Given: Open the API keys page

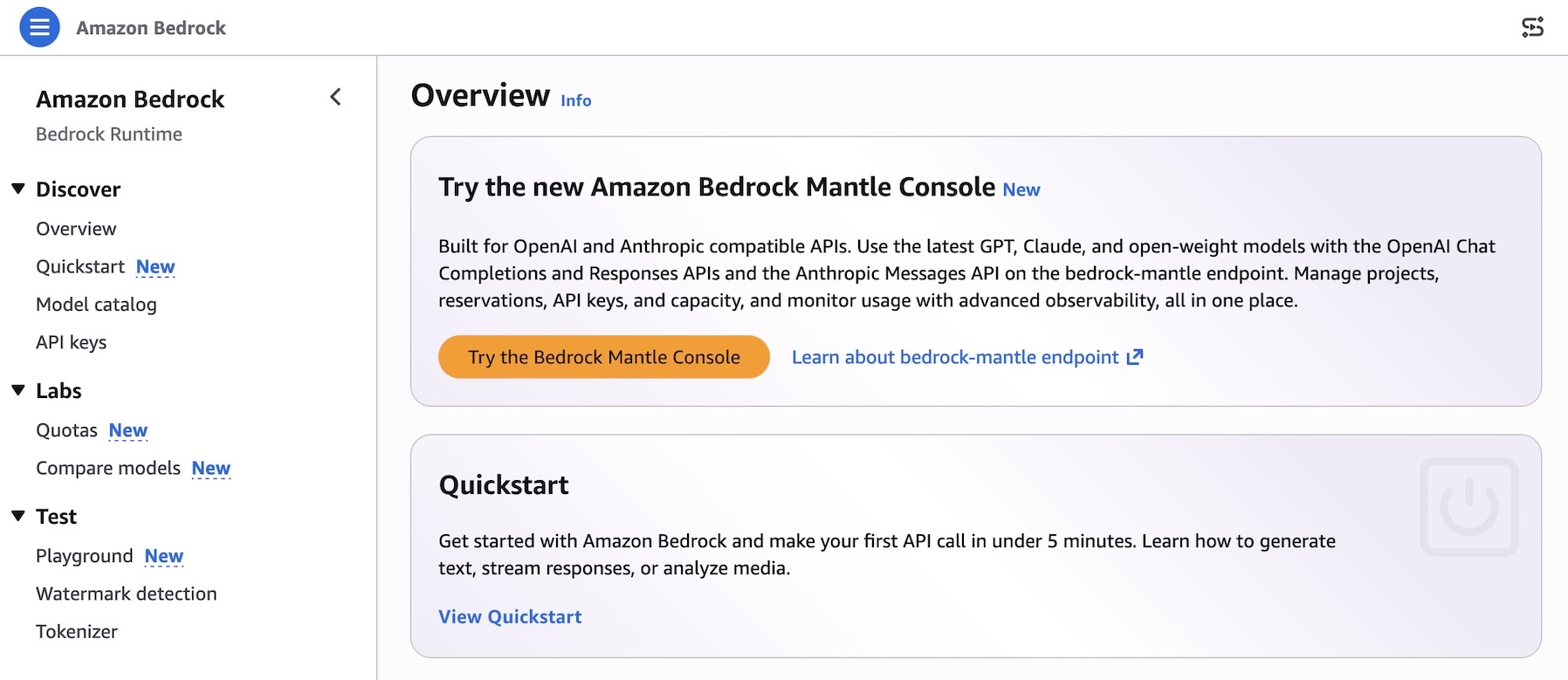Looking at the screenshot, I should pyautogui.click(x=71, y=342).
